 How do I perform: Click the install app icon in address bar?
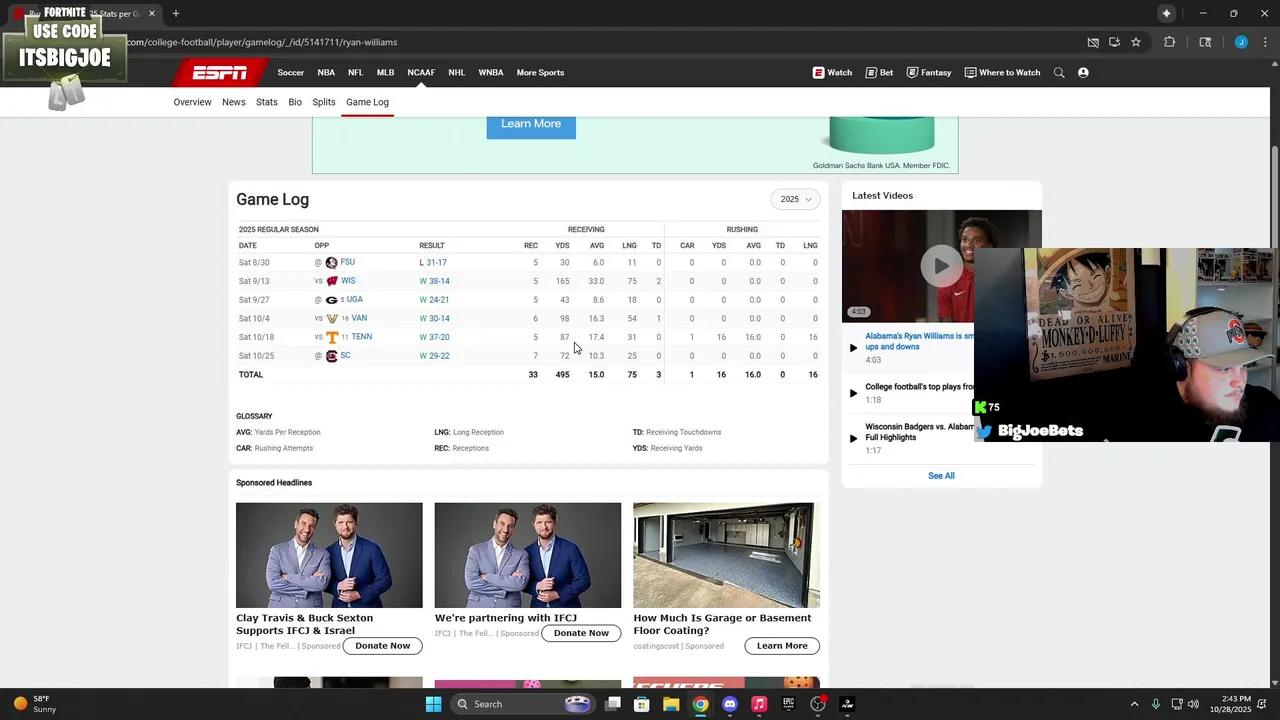(x=1114, y=42)
